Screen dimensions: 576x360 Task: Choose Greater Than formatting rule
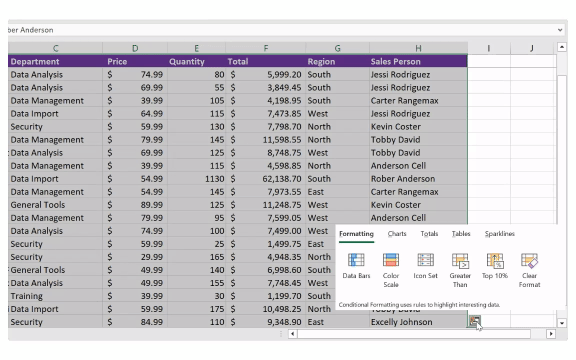point(460,270)
